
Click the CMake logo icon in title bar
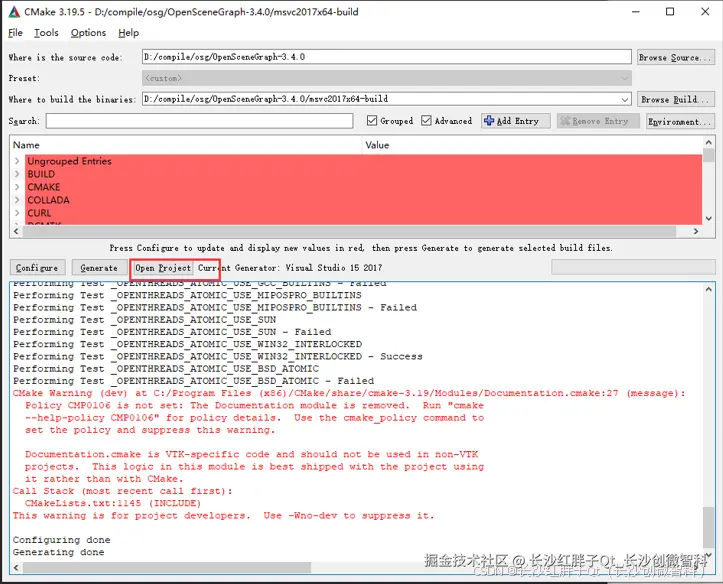14,12
